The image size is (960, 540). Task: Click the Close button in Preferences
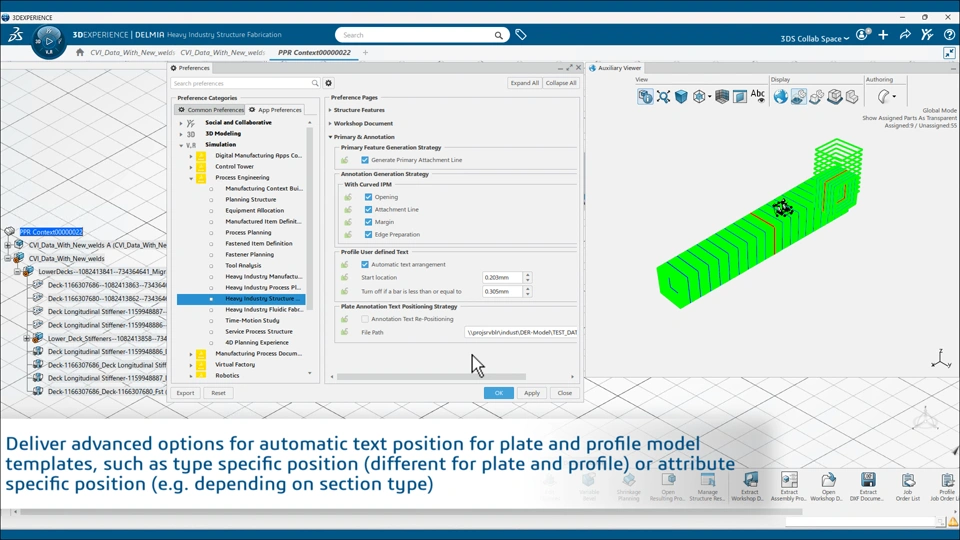coord(564,393)
